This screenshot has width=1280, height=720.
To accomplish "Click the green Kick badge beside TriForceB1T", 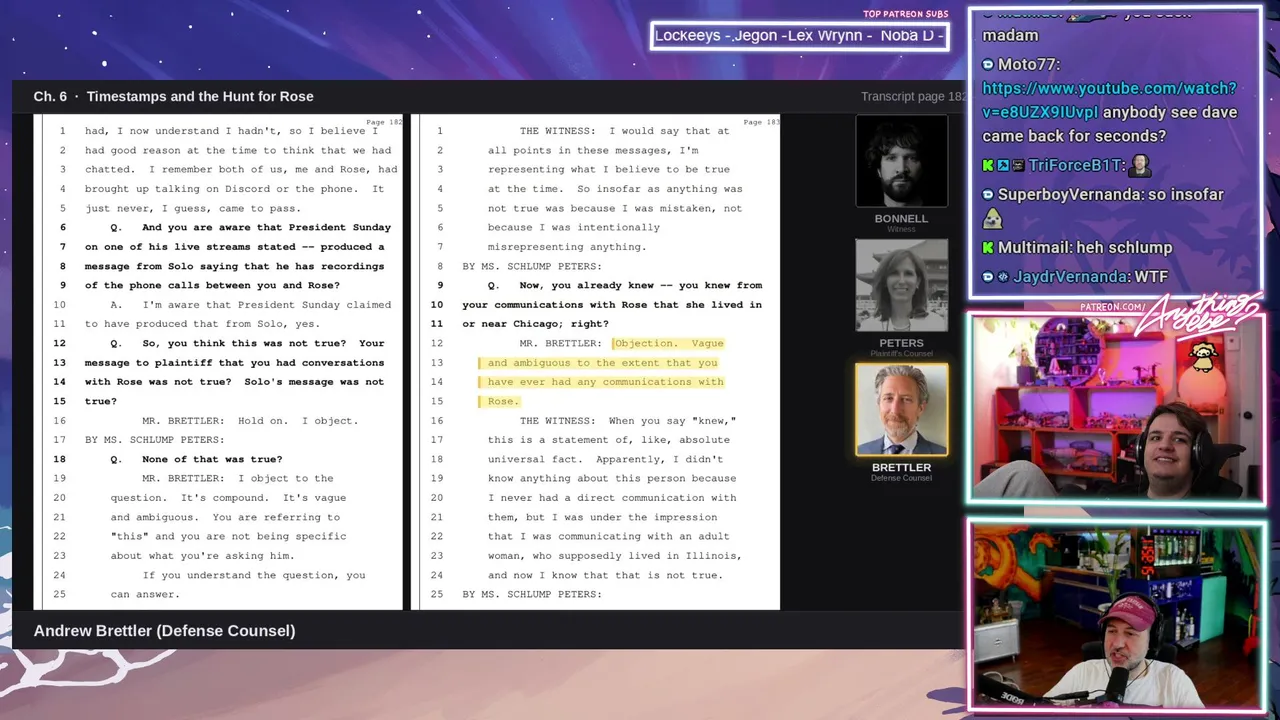I will coord(988,166).
